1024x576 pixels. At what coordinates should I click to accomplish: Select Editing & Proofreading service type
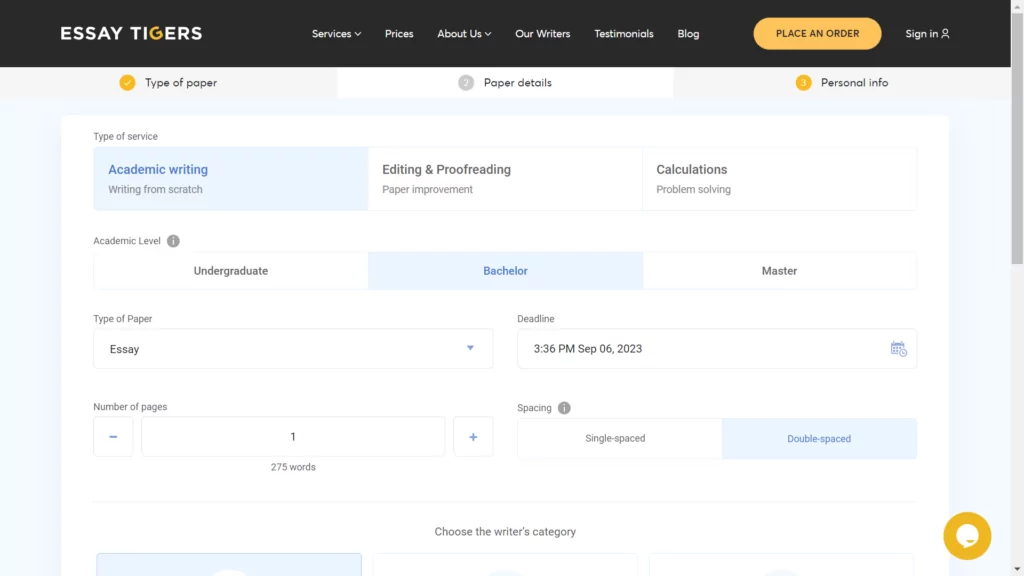click(x=505, y=178)
